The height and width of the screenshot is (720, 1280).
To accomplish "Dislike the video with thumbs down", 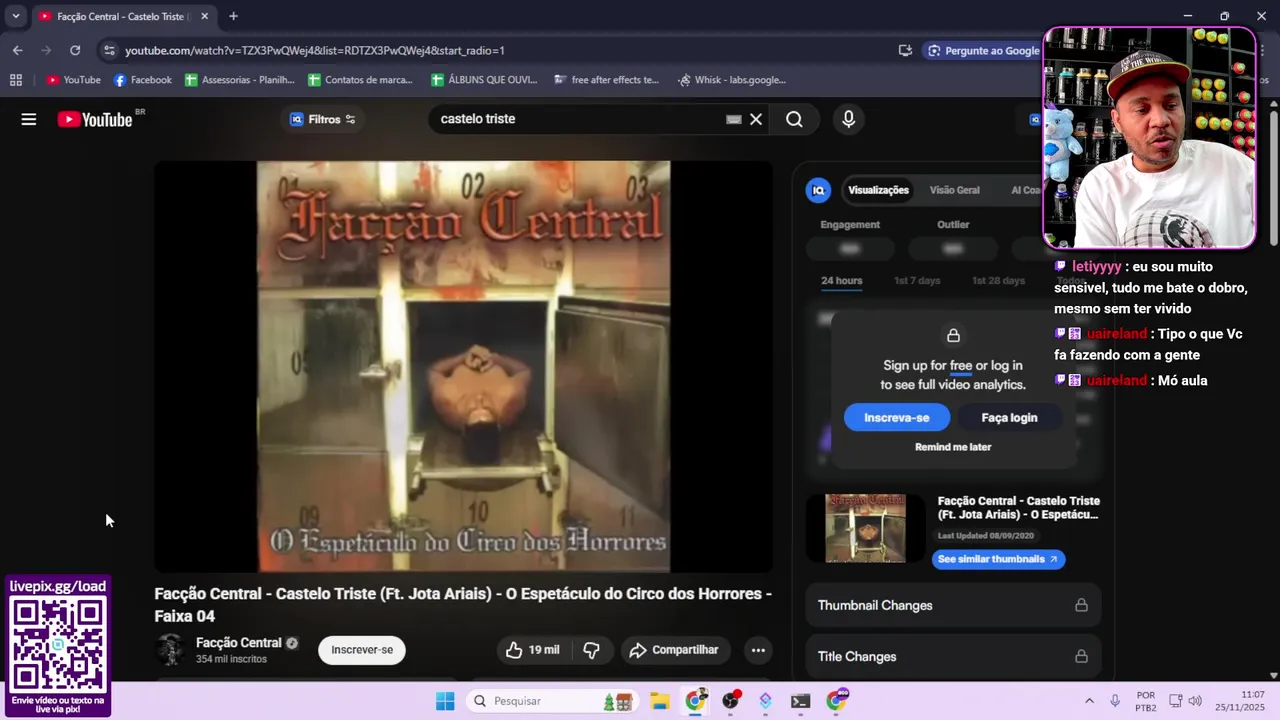I will pyautogui.click(x=591, y=650).
